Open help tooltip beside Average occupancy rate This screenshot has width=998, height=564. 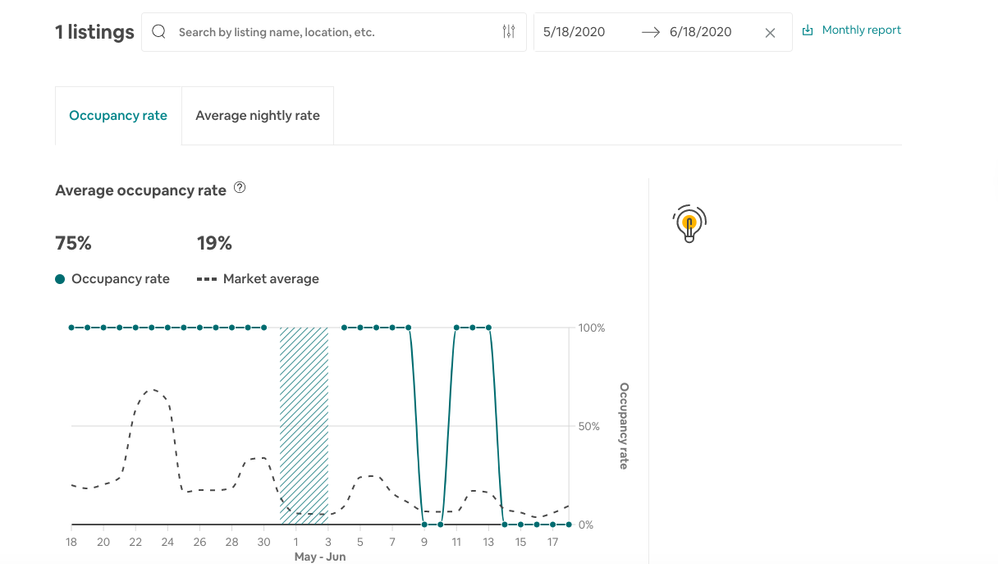(x=240, y=188)
